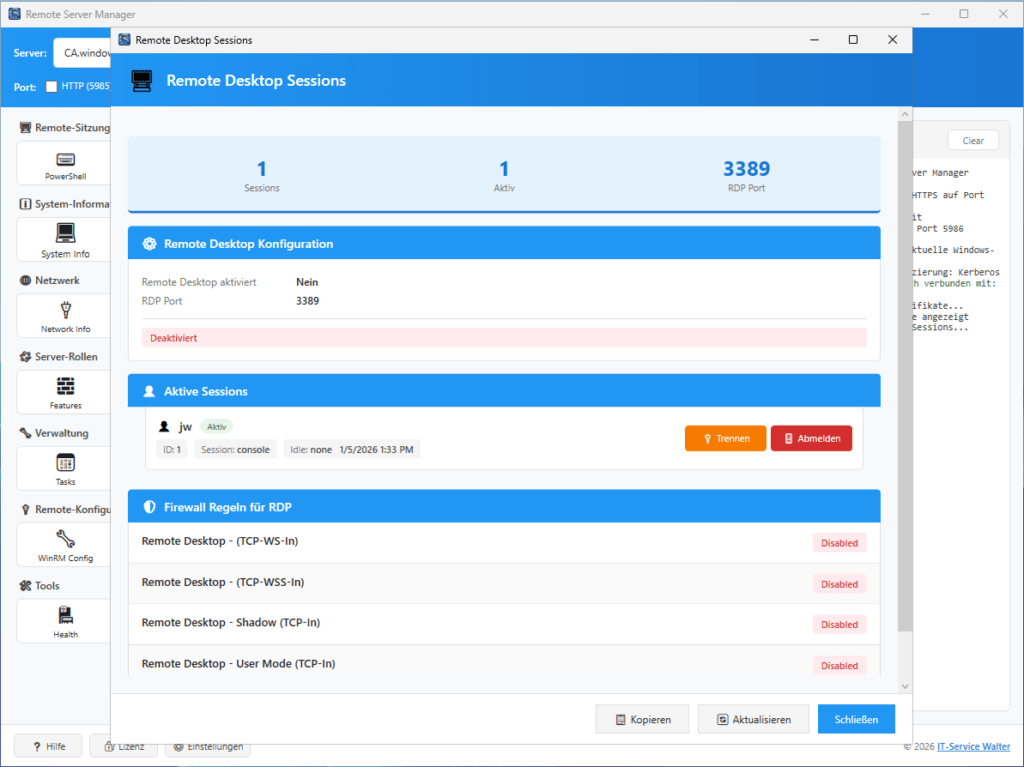Check the HTTP (5985) checkbox
This screenshot has height=767, width=1024.
coord(50,86)
